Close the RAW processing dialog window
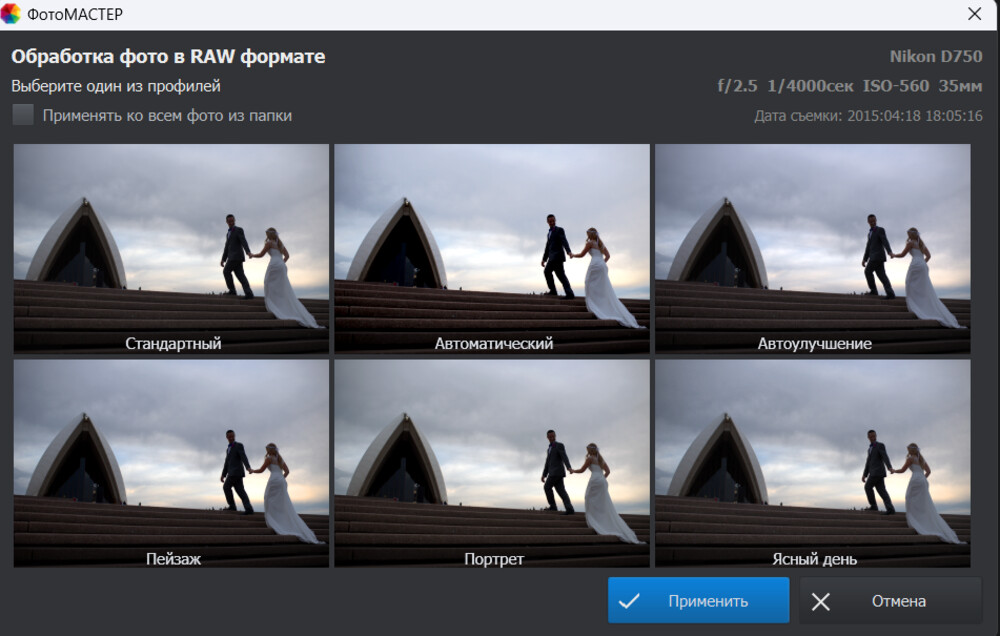 point(974,14)
